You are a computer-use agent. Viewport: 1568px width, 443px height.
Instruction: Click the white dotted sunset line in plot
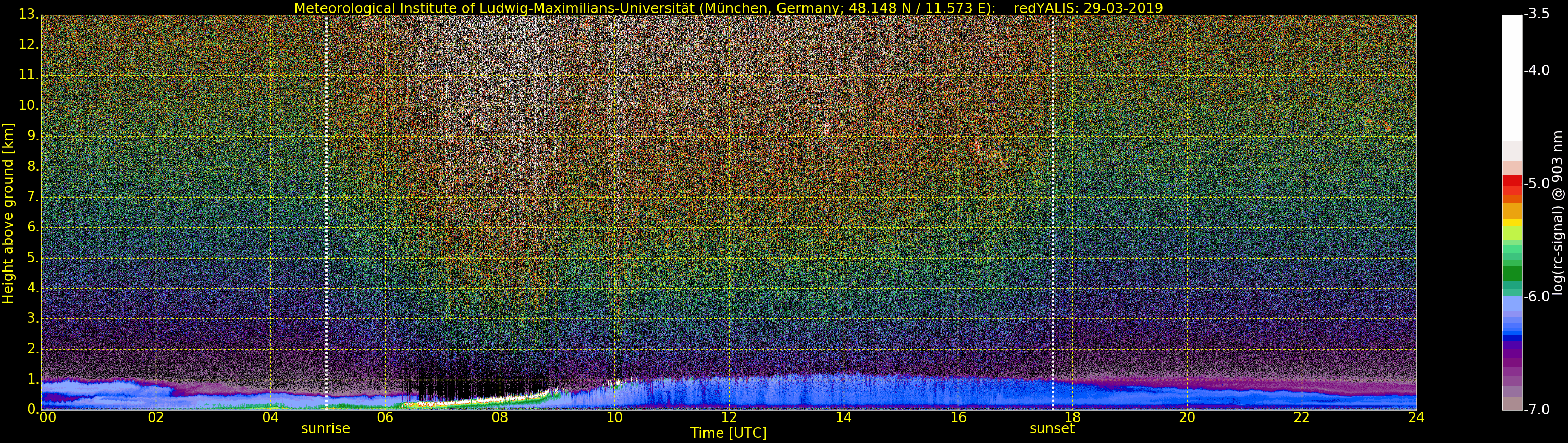click(x=1053, y=212)
